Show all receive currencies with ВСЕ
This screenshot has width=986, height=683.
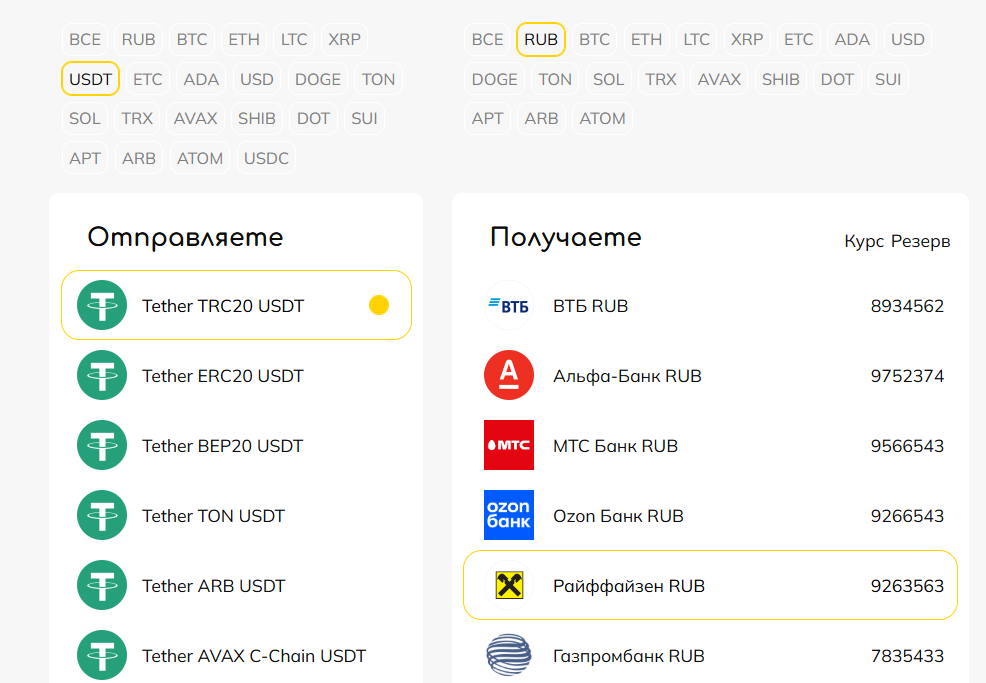click(487, 40)
